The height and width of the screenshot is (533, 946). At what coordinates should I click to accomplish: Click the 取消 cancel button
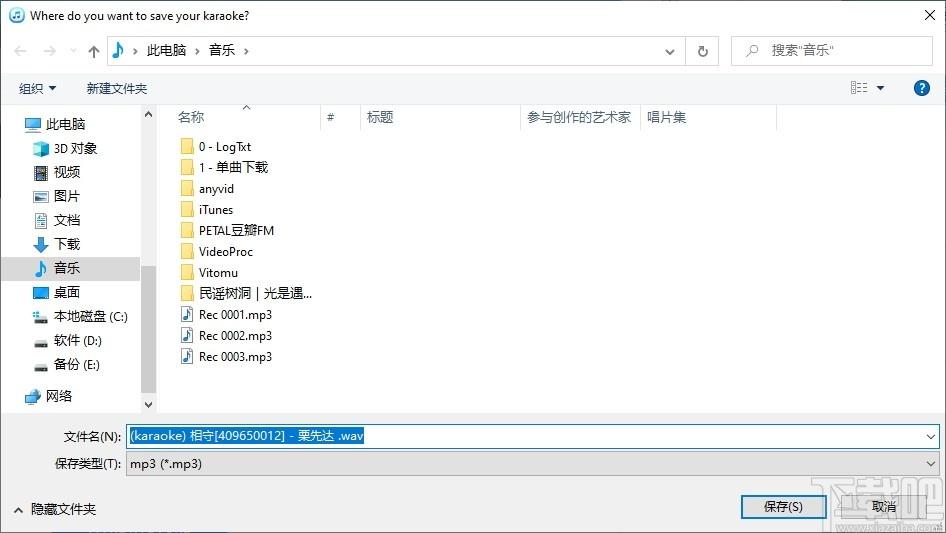(x=883, y=506)
